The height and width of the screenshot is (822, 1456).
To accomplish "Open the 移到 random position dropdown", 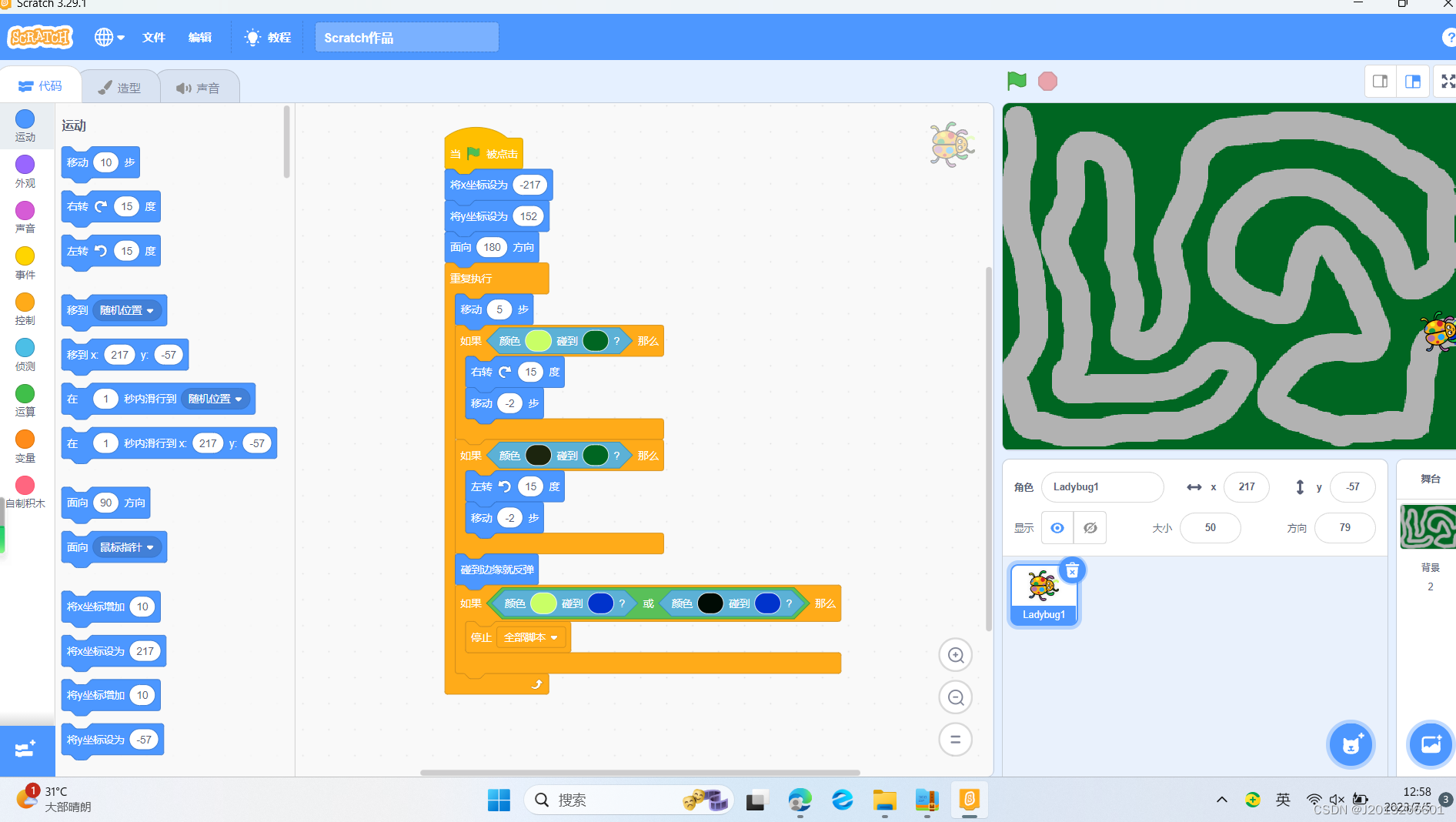I will point(151,310).
